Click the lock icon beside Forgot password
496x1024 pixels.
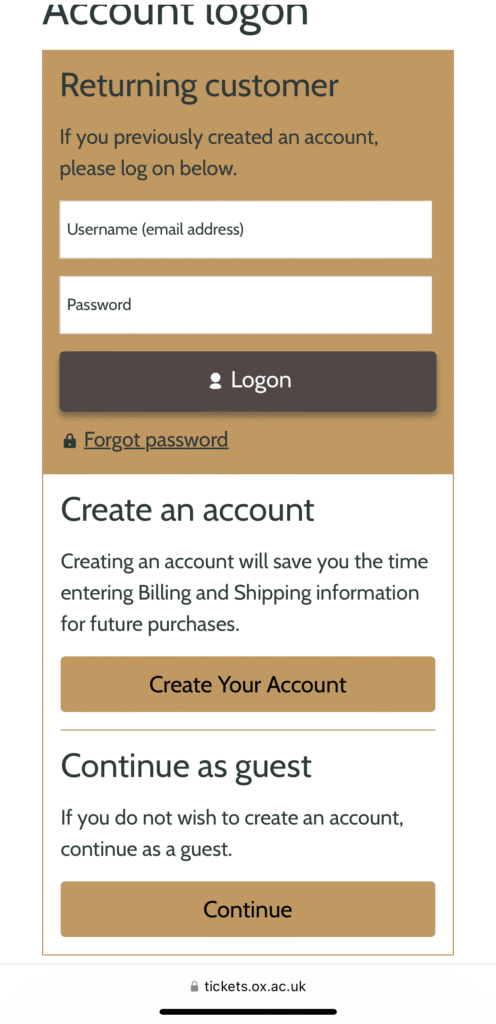[69, 442]
